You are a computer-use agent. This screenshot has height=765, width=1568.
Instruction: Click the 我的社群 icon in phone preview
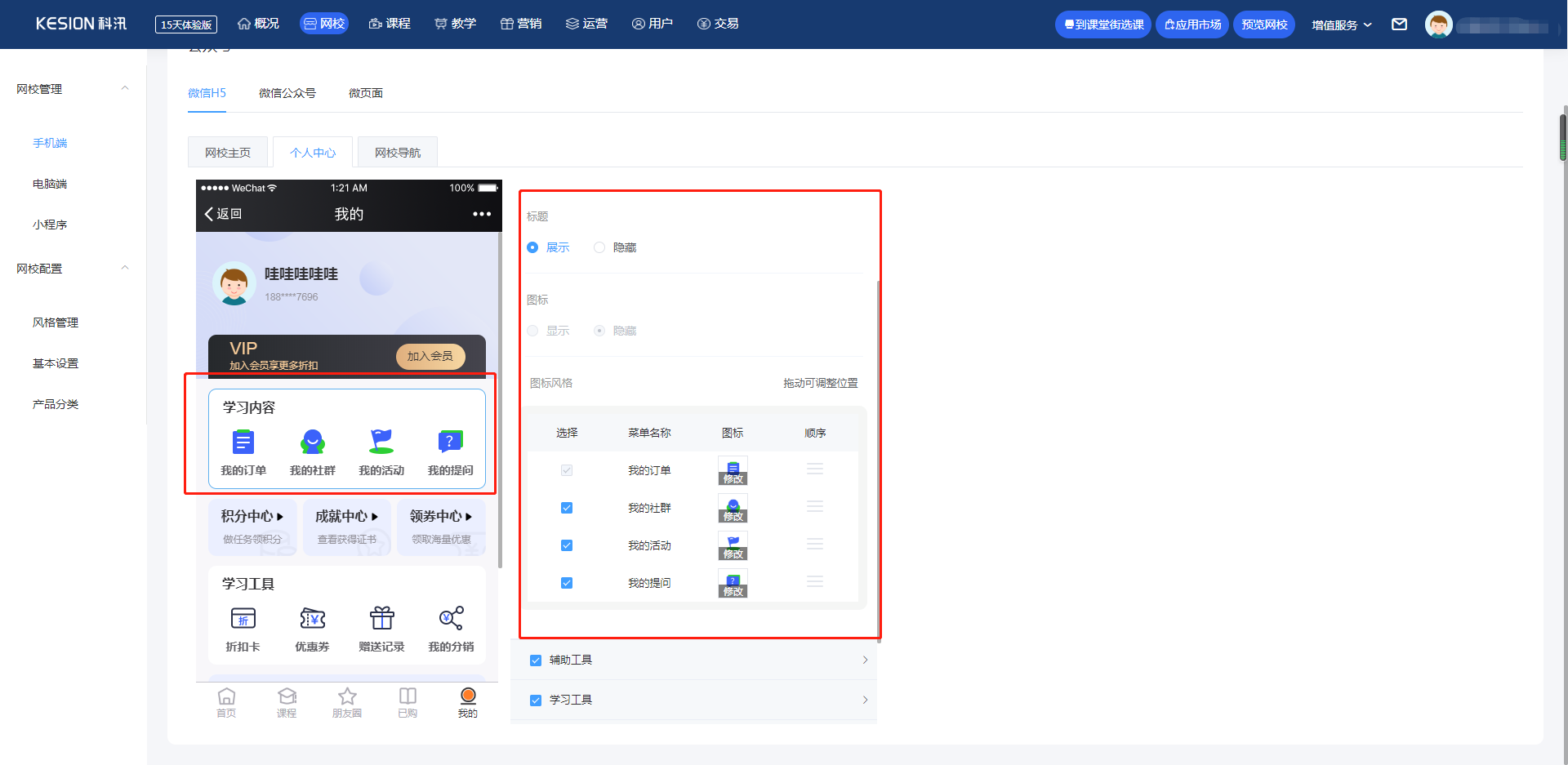tap(312, 442)
